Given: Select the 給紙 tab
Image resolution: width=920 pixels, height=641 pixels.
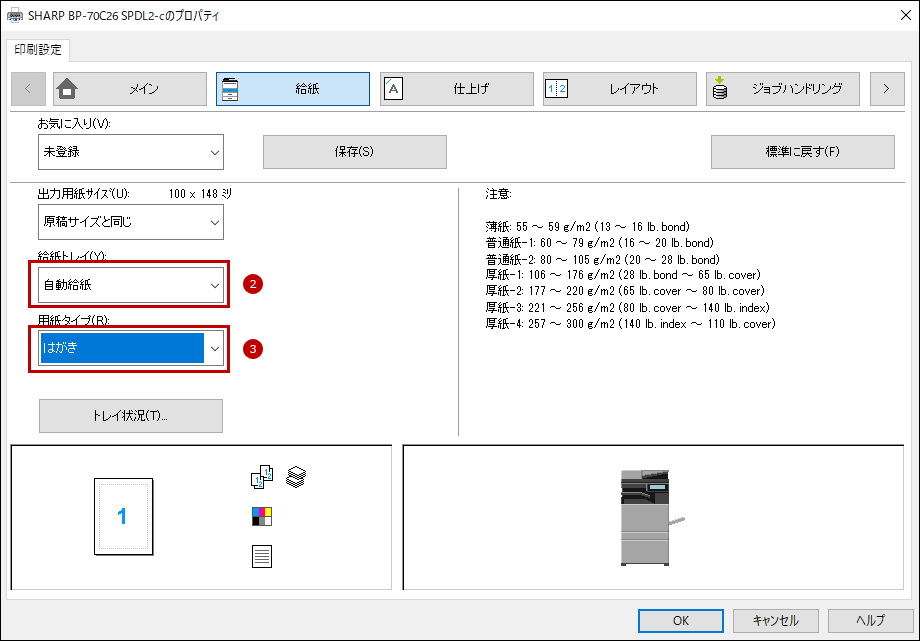Looking at the screenshot, I should (x=293, y=89).
